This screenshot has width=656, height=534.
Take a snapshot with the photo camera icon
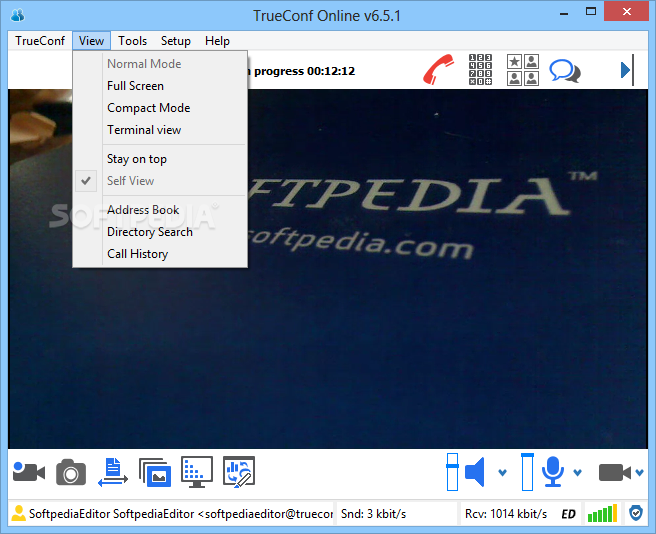click(71, 472)
